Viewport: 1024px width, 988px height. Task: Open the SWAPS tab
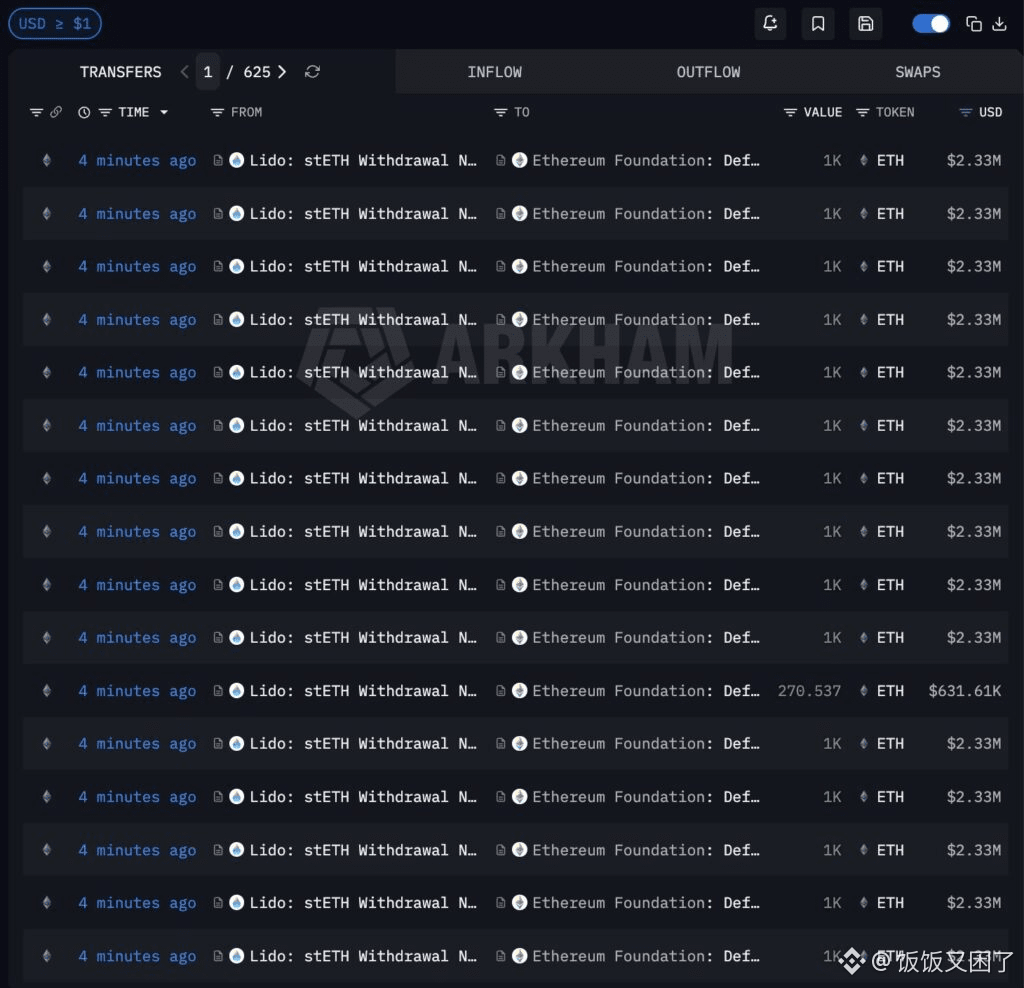[x=918, y=72]
